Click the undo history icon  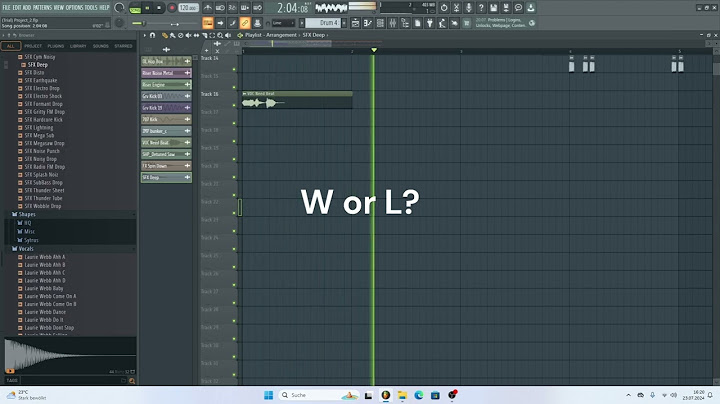pyautogui.click(x=444, y=8)
